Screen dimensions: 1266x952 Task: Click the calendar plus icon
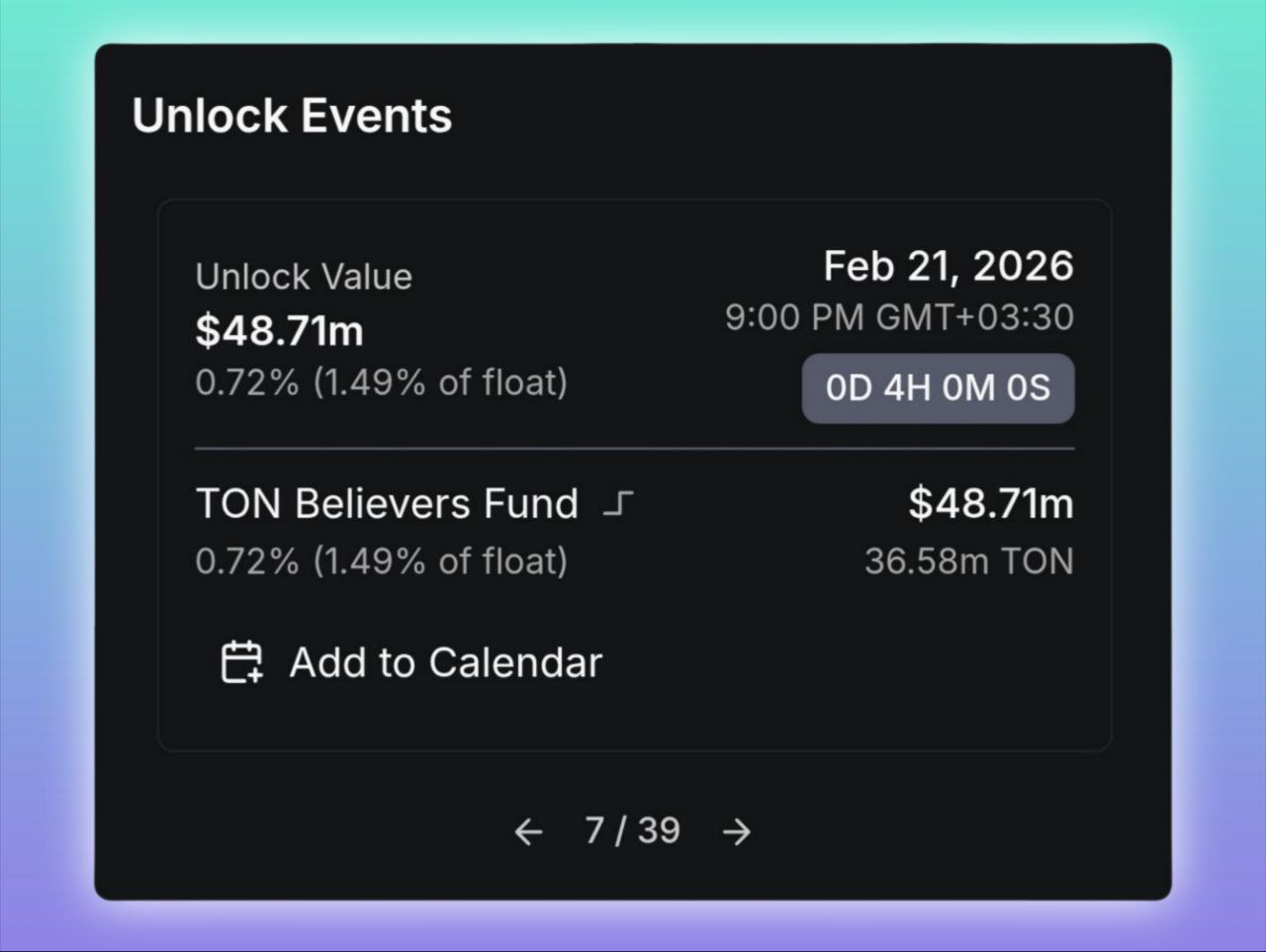tap(241, 662)
